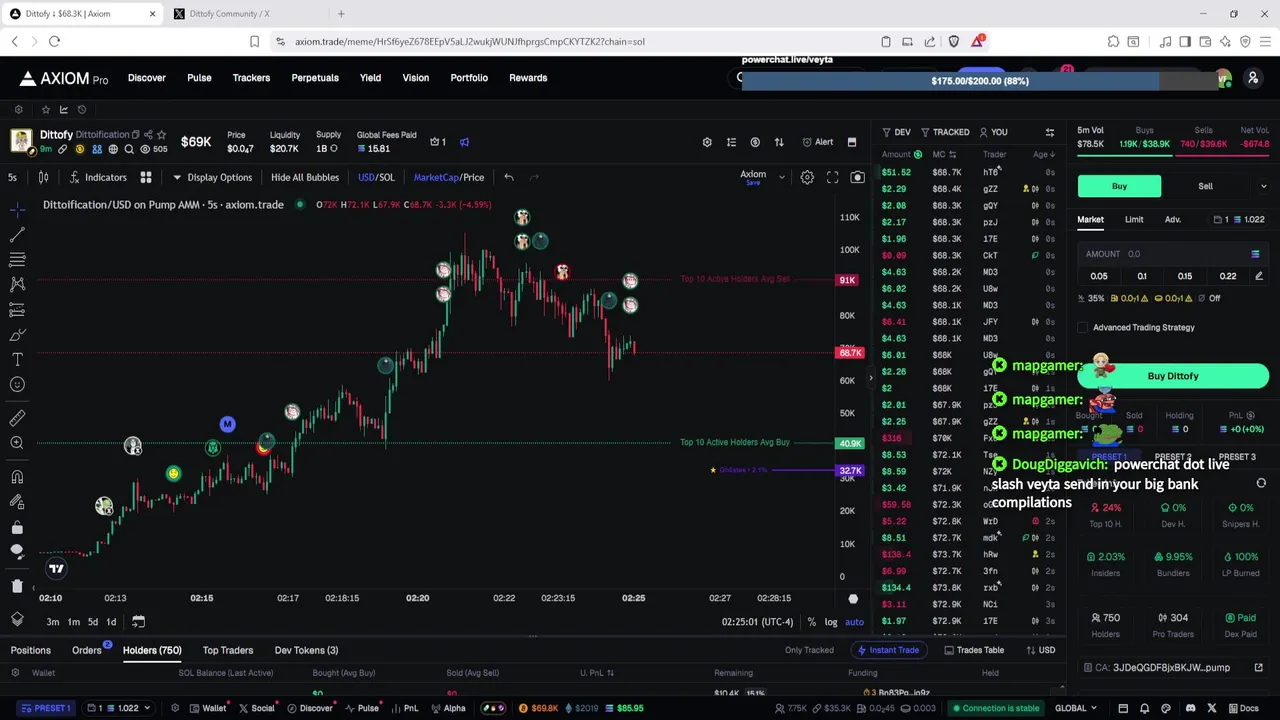Expand the buy/sell panel chevron
This screenshot has width=1280, height=720.
1263,186
